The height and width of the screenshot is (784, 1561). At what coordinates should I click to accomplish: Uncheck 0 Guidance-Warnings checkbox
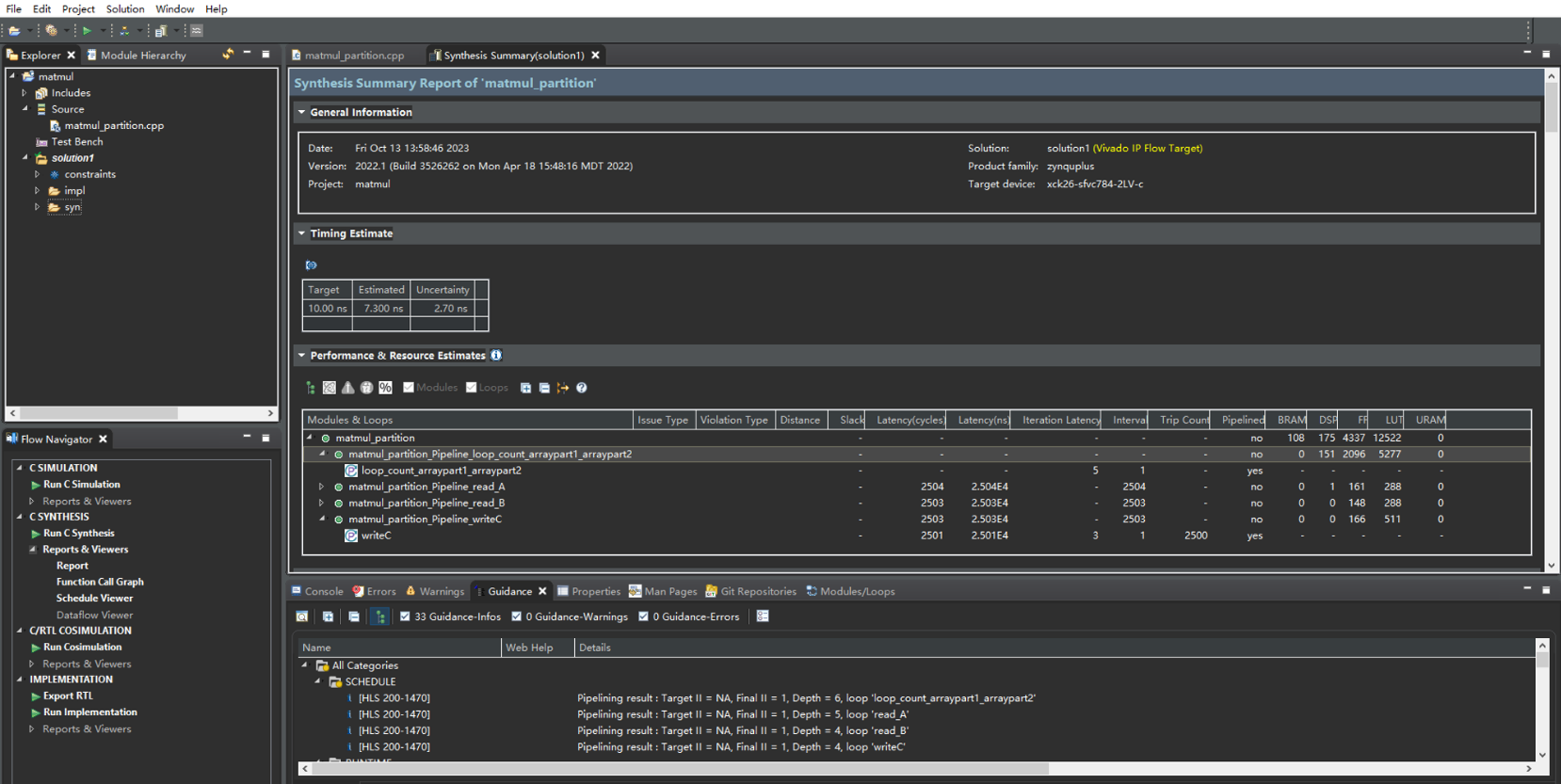point(516,616)
